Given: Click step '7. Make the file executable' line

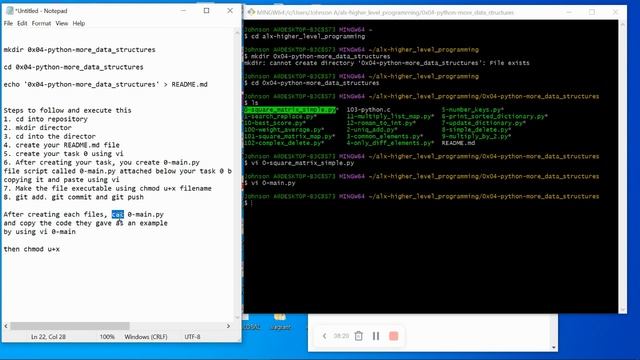Looking at the screenshot, I should (x=107, y=189).
